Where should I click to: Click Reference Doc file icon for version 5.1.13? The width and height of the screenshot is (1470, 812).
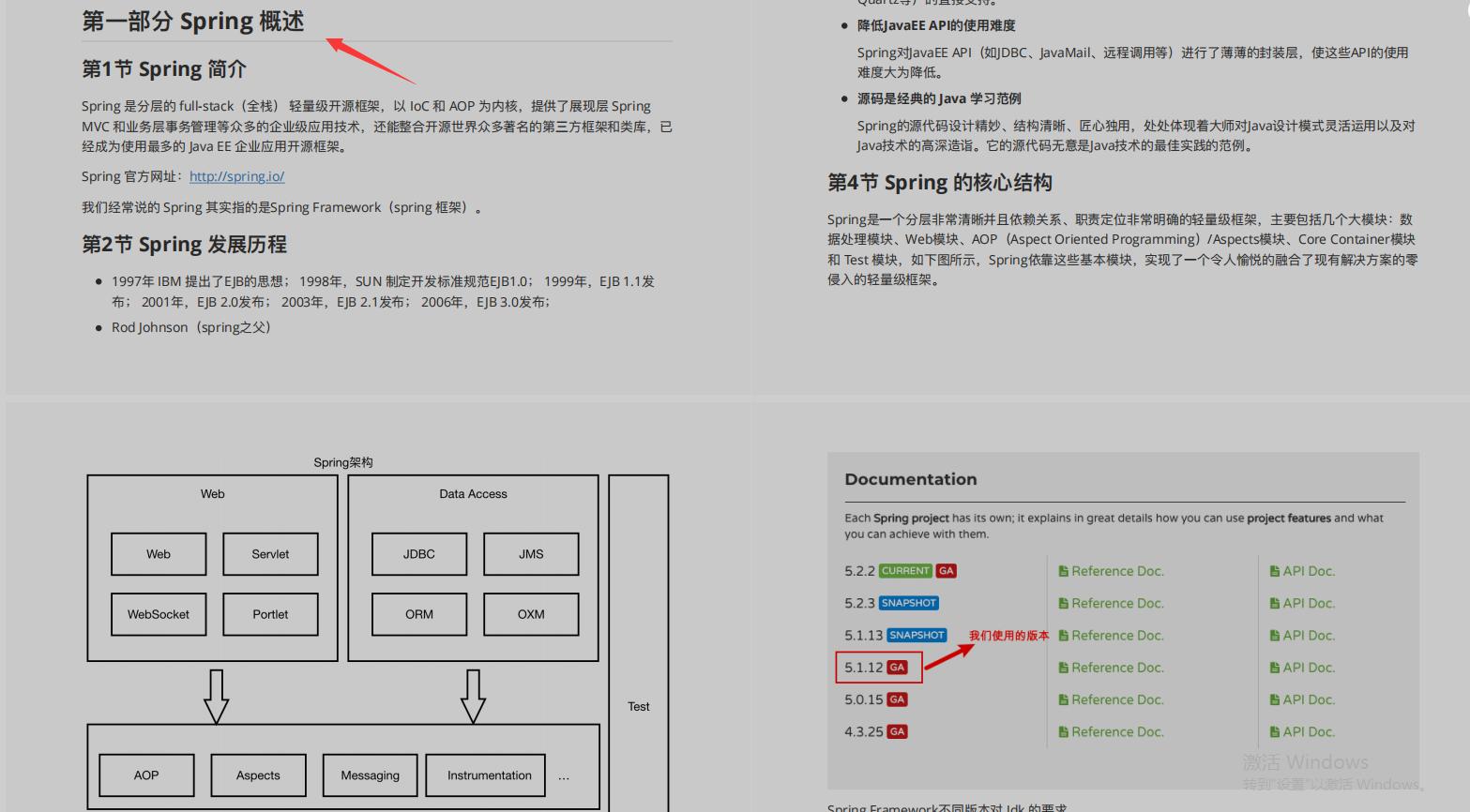(1062, 635)
